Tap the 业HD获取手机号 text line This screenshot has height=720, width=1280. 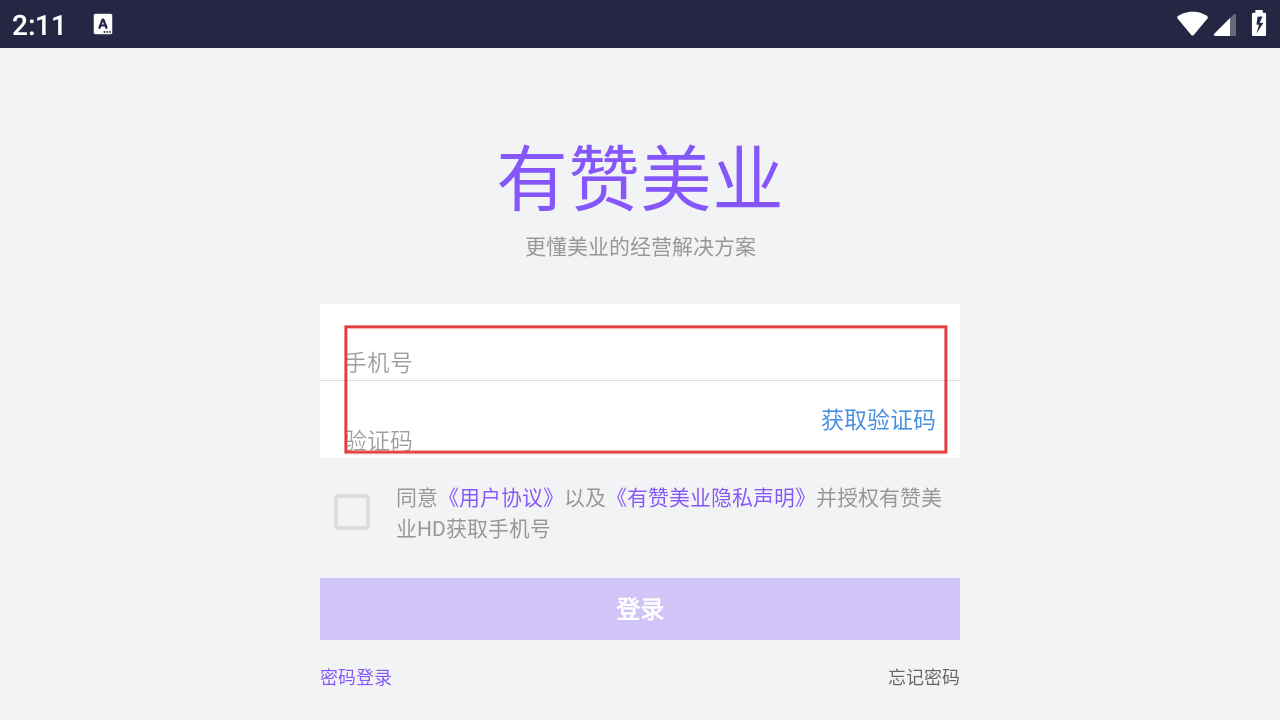(x=473, y=529)
